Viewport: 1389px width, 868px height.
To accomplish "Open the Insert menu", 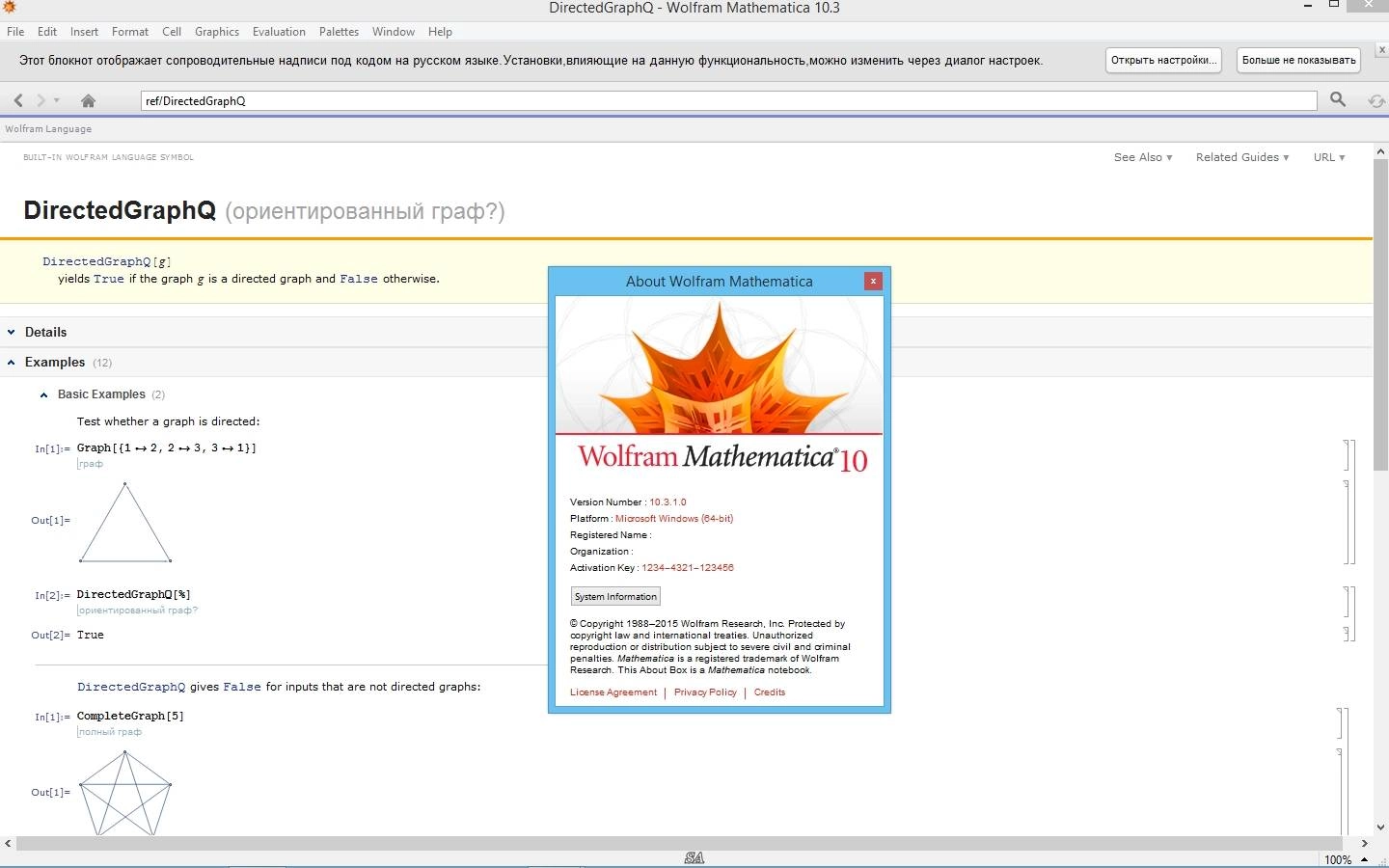I will pyautogui.click(x=84, y=32).
